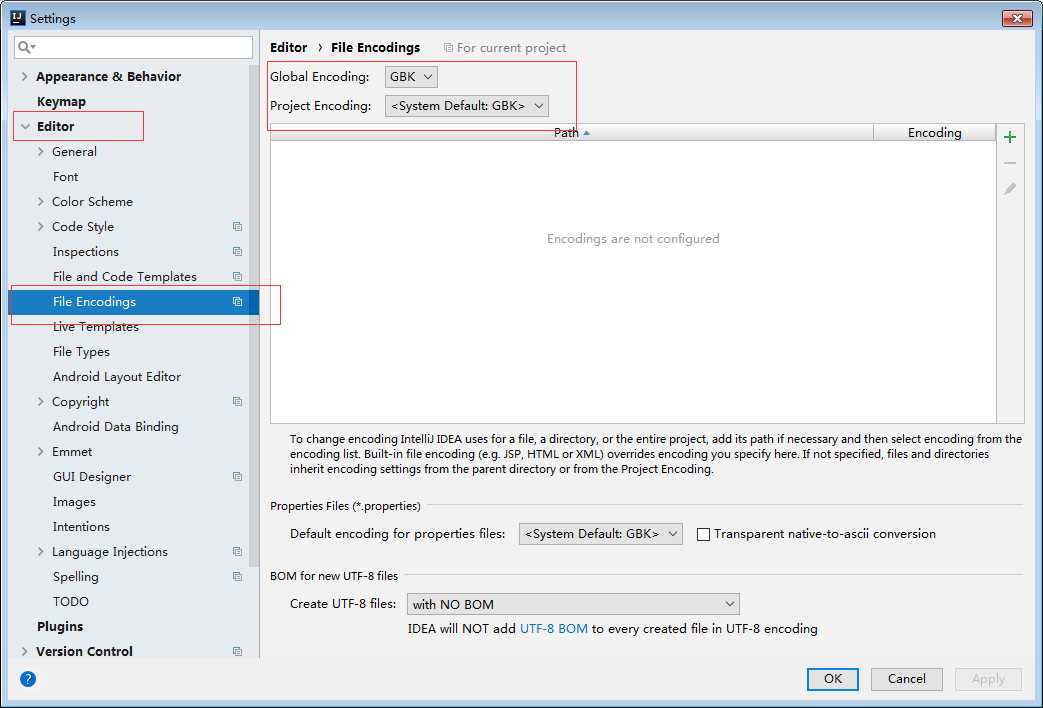Open the UTF-8 BOM link
The height and width of the screenshot is (708, 1043).
553,628
